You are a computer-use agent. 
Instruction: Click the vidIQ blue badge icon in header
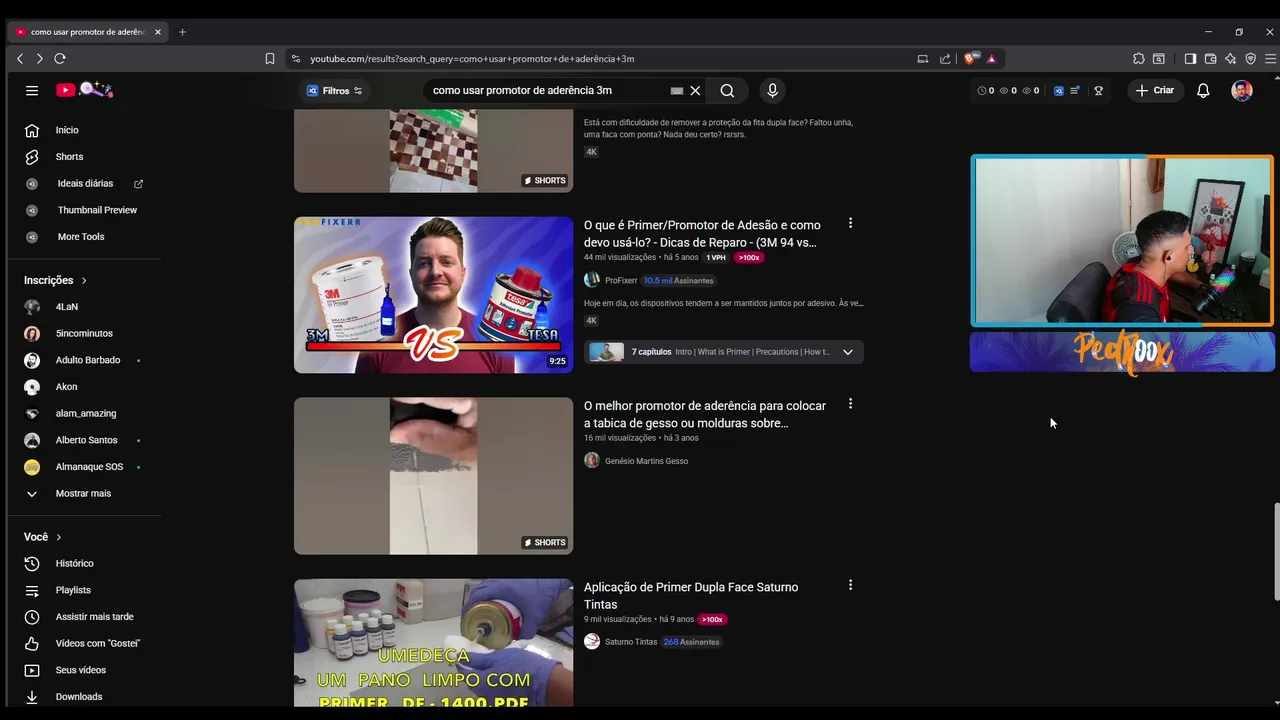(x=1059, y=90)
